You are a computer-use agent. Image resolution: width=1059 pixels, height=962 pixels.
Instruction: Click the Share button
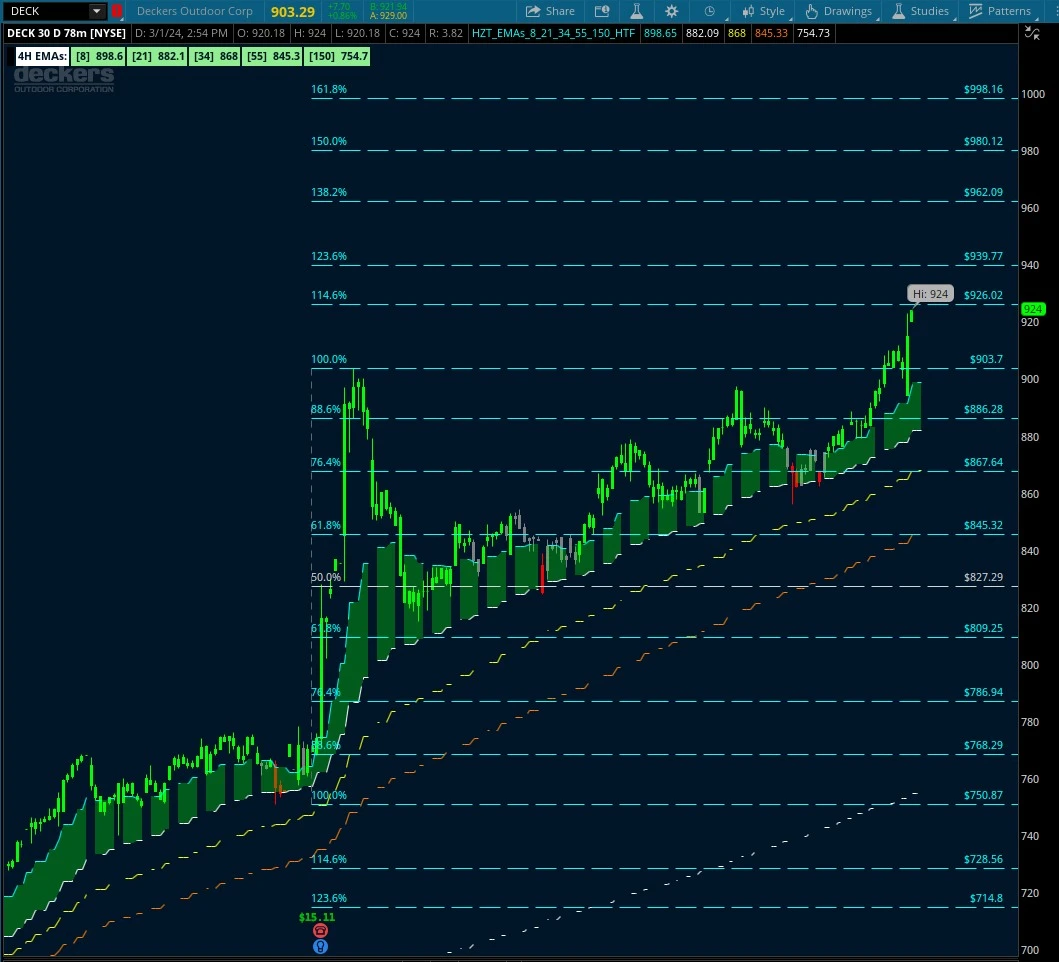(x=550, y=11)
